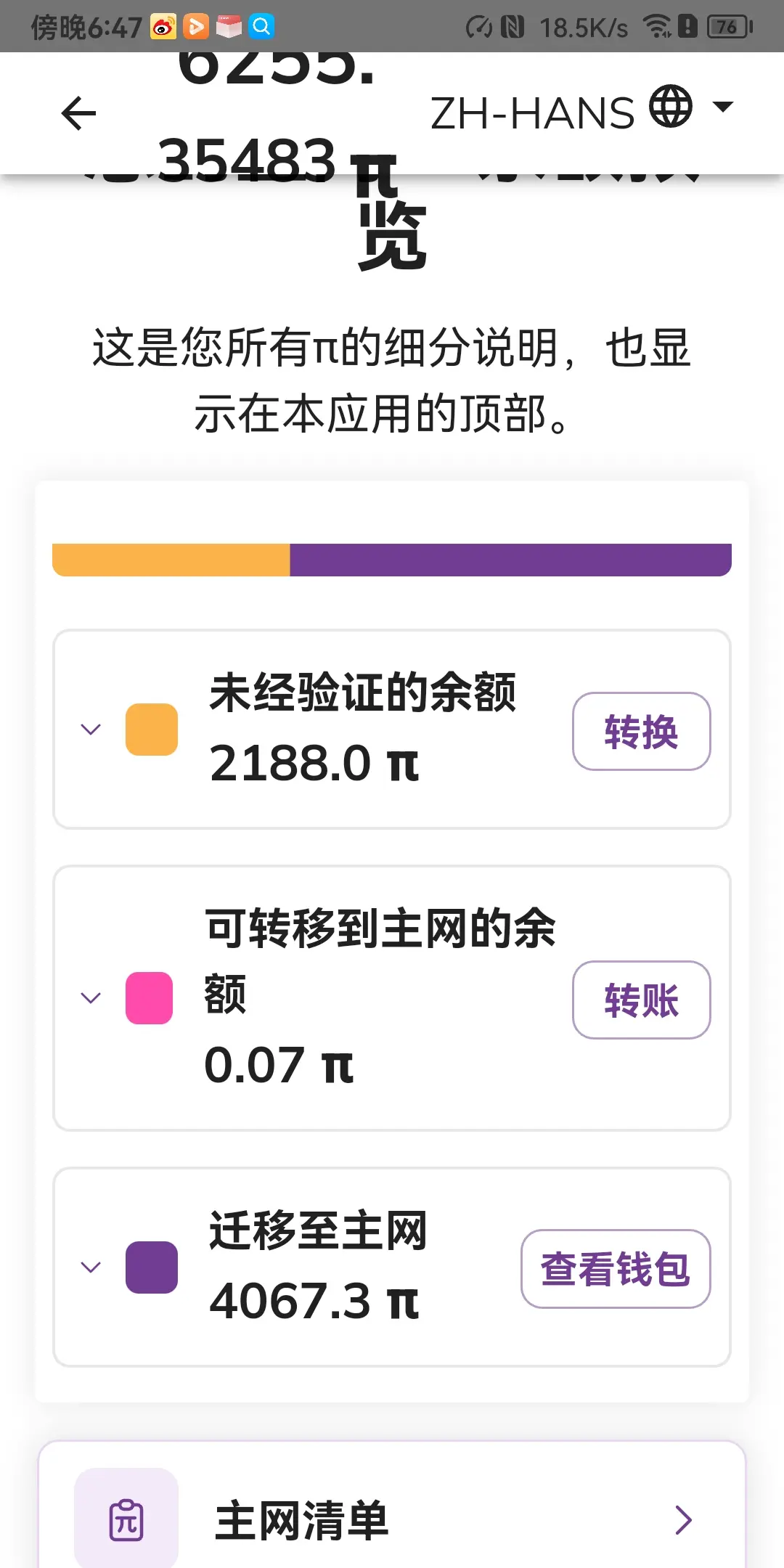
Task: Open Weibo notification icon in status bar
Action: pyautogui.click(x=163, y=27)
